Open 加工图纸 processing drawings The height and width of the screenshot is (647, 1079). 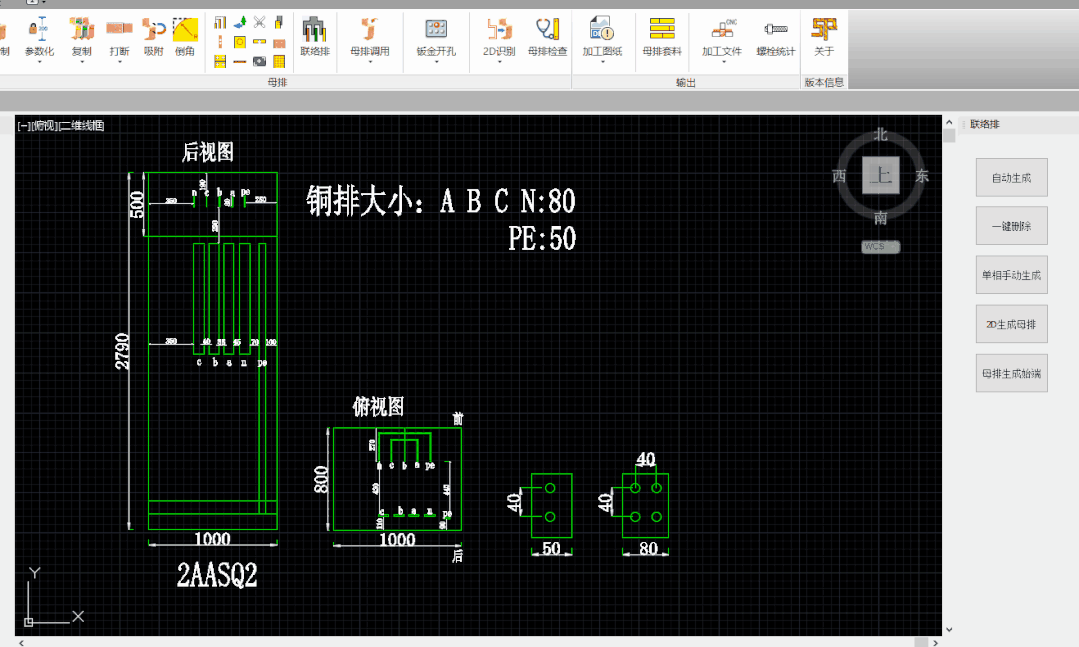[602, 36]
